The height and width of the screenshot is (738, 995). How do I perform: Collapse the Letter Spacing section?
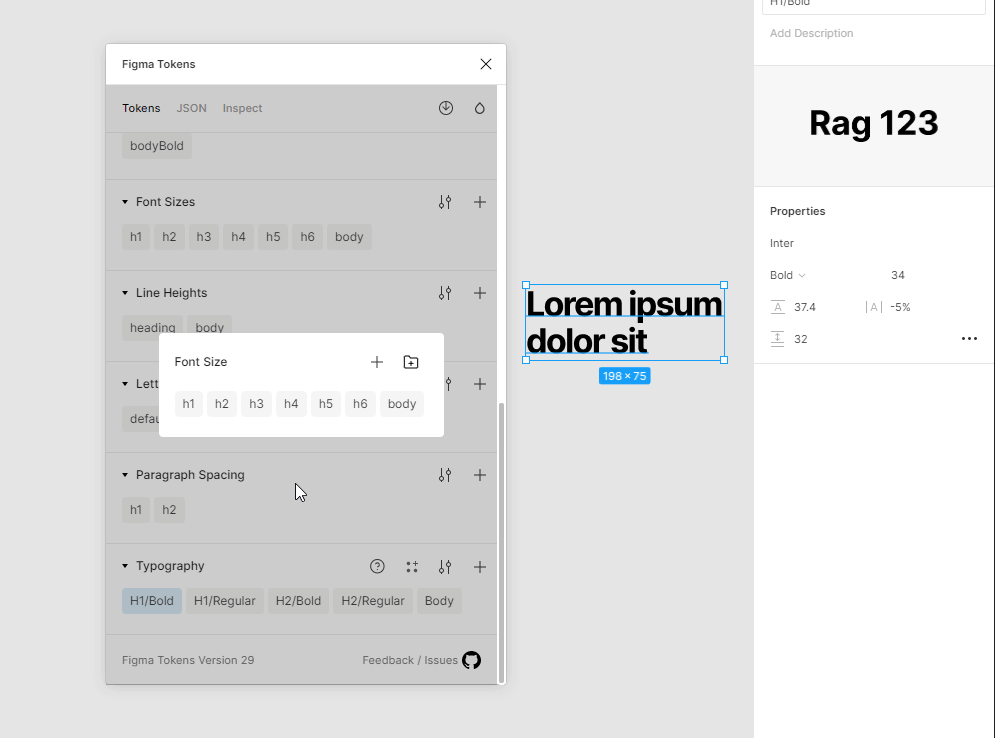[125, 384]
